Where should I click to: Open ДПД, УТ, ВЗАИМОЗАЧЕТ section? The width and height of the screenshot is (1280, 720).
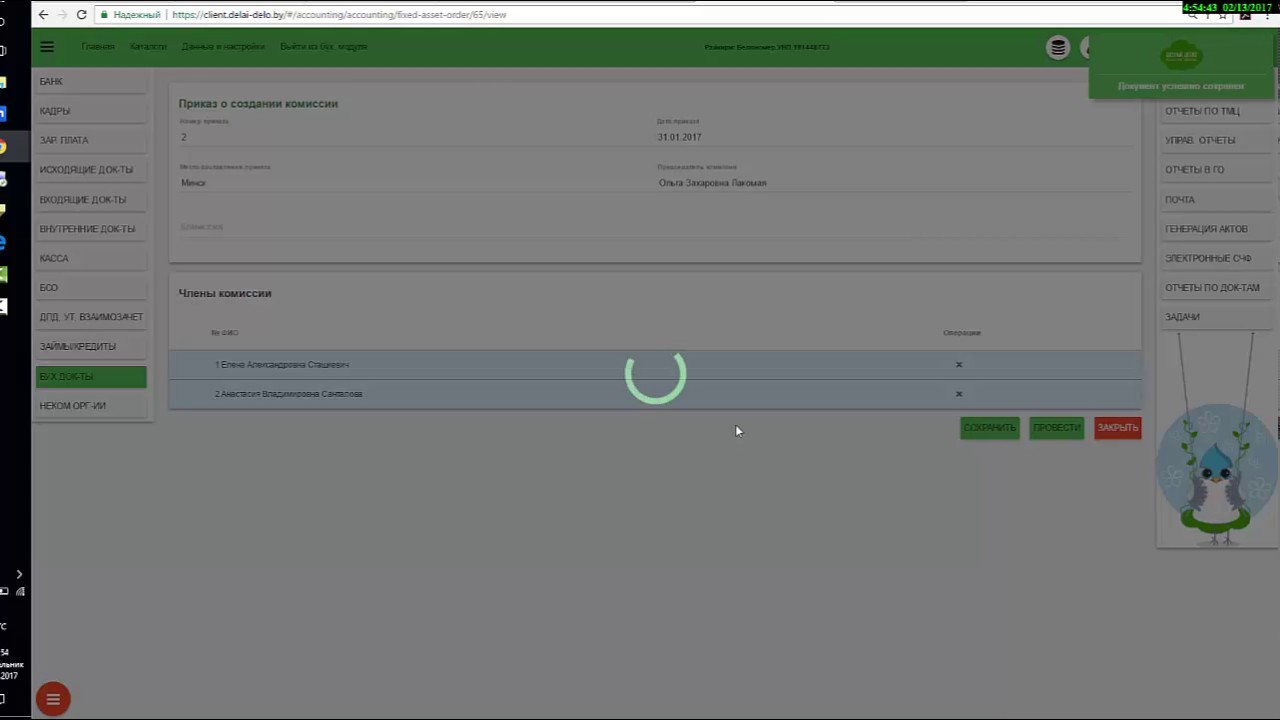[x=91, y=317]
